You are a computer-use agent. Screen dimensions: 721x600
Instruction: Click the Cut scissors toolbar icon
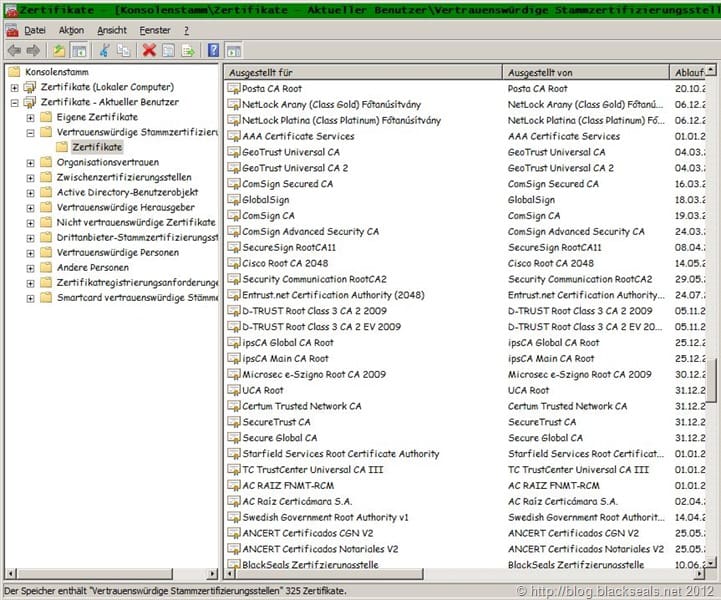pyautogui.click(x=104, y=51)
